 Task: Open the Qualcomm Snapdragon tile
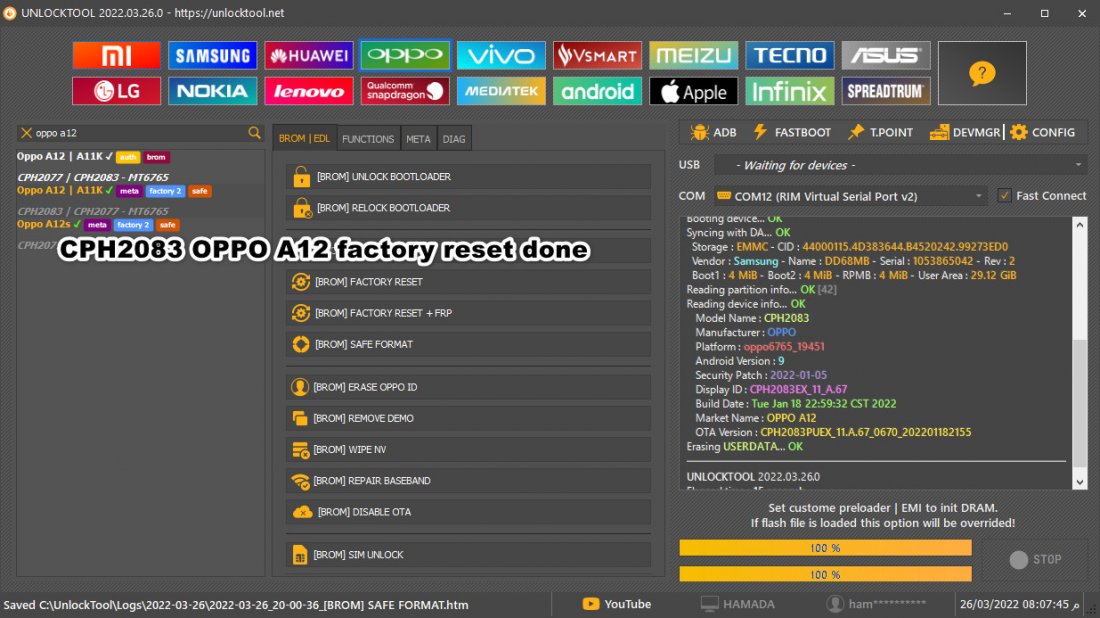pyautogui.click(x=405, y=91)
